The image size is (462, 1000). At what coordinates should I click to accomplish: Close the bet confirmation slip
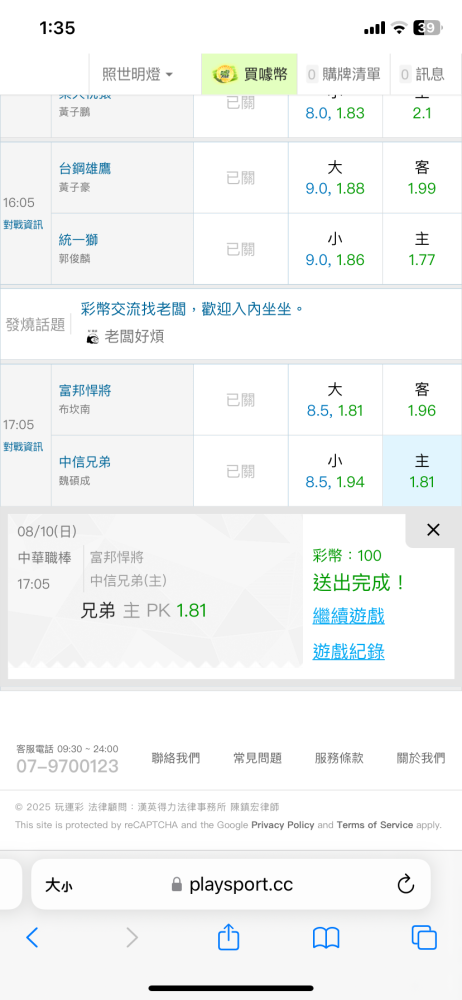click(x=433, y=529)
